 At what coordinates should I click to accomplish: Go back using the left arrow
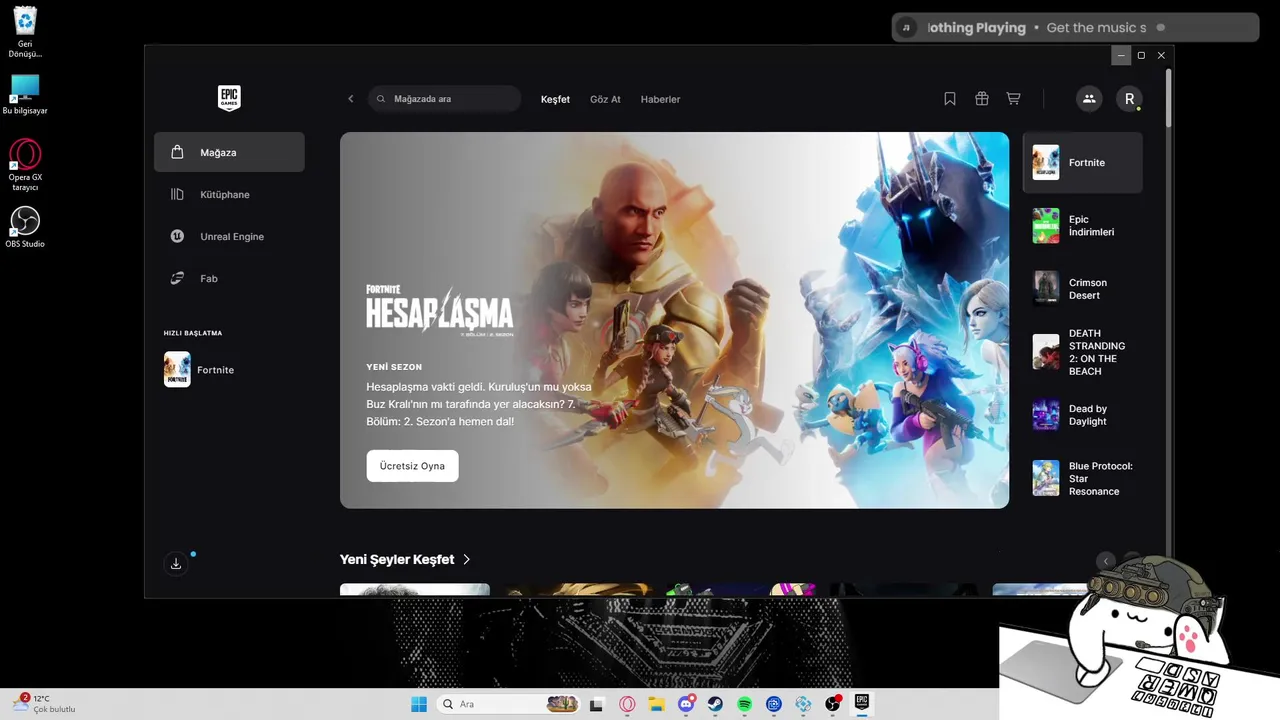[351, 99]
